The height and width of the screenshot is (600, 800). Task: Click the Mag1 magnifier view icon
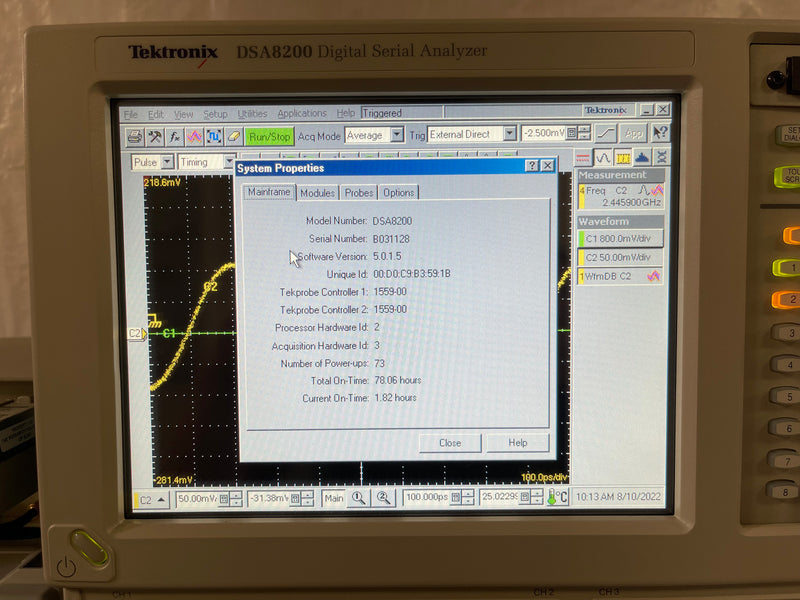[x=359, y=498]
